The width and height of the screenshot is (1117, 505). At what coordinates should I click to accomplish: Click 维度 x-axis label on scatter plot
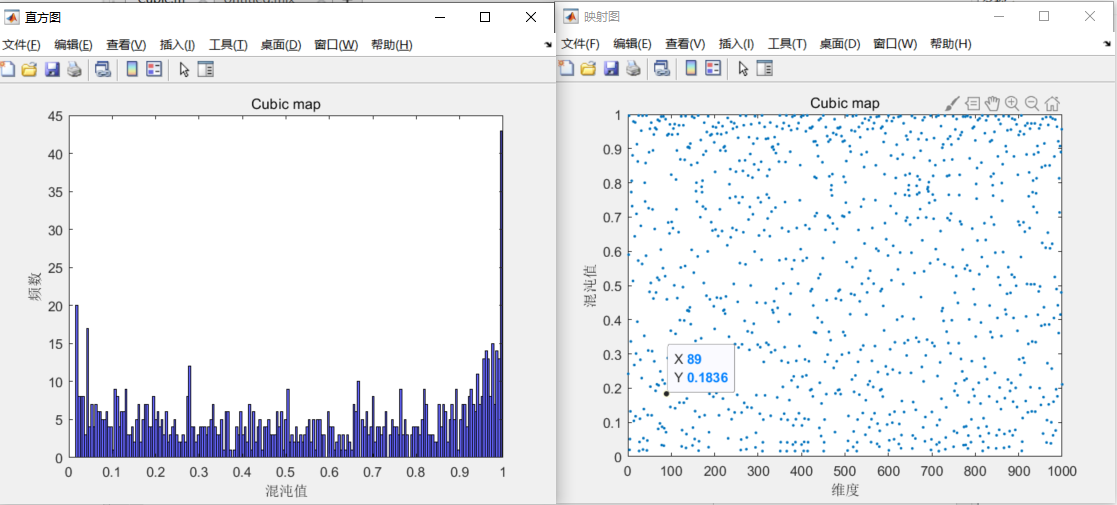(x=845, y=490)
